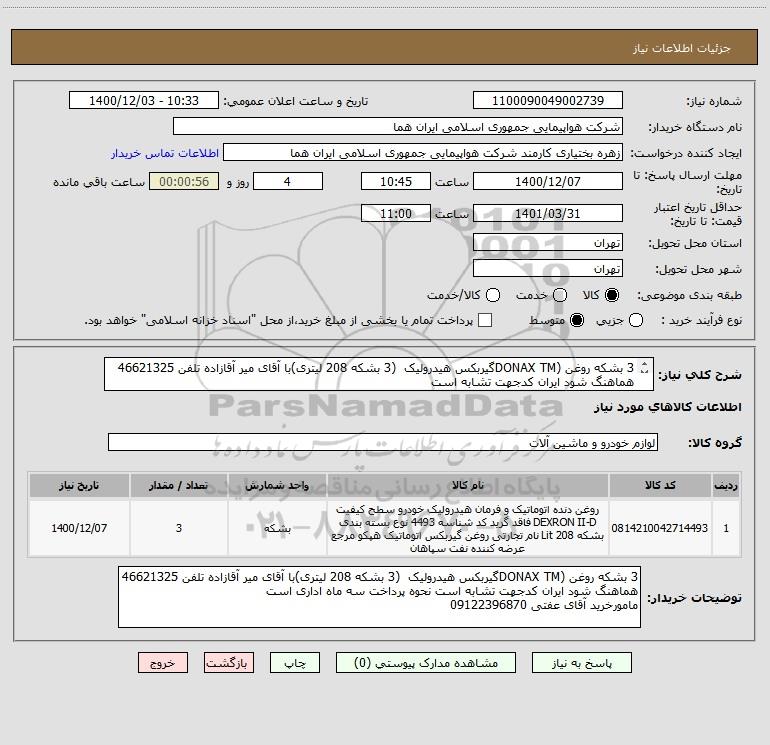Click the بازگشت back button
The height and width of the screenshot is (745, 770).
tap(229, 663)
